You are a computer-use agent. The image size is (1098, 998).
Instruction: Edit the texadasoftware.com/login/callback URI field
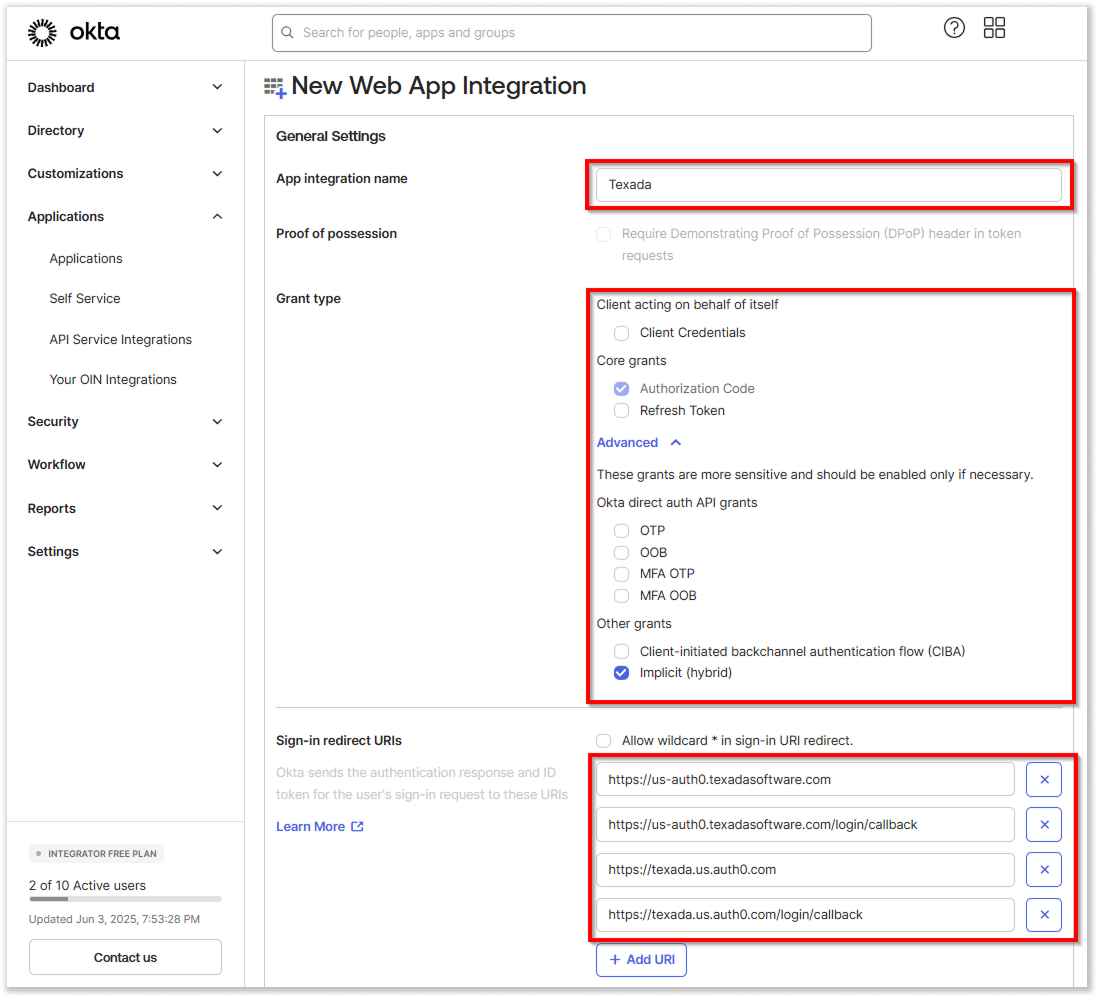coord(805,824)
